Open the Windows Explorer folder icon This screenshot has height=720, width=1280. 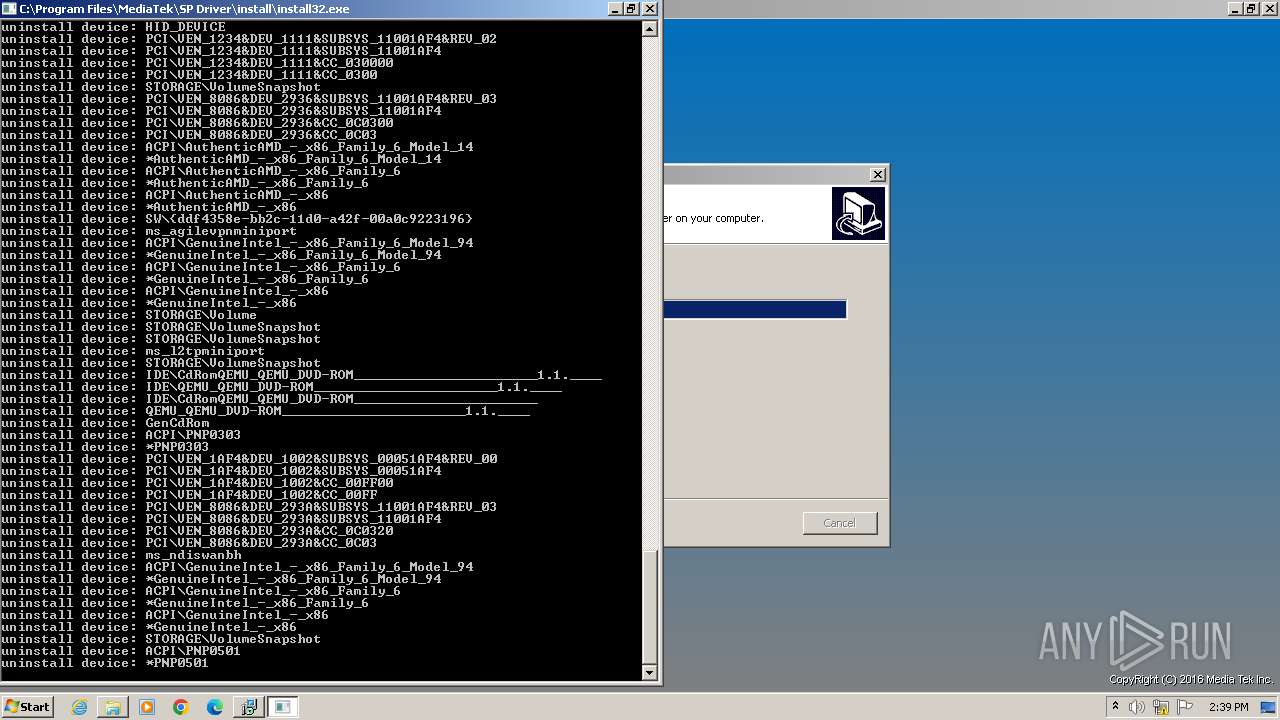[113, 707]
